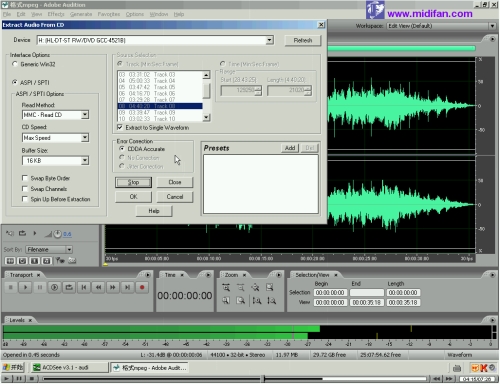The image size is (500, 384).
Task: Open the Favorites menu
Action: (x=109, y=14)
